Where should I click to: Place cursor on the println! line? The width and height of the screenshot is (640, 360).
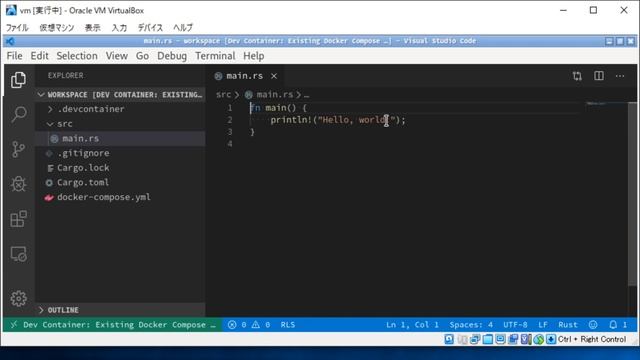[x=338, y=120]
